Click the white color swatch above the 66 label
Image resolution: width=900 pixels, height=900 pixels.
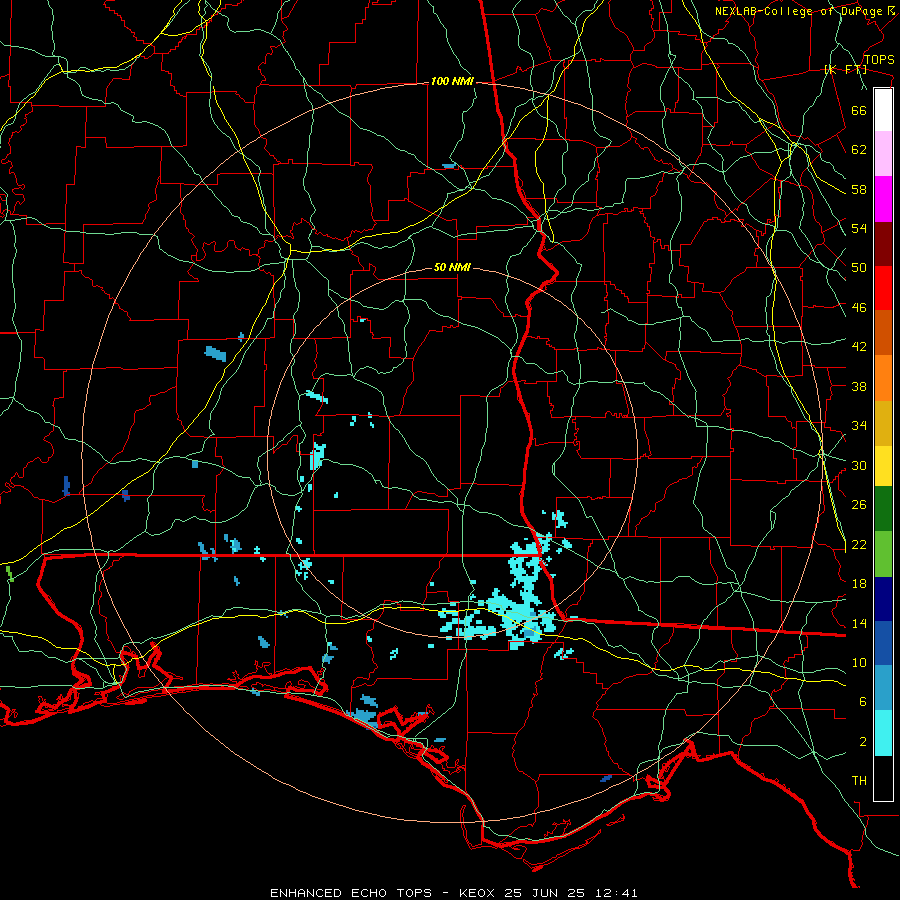point(883,110)
